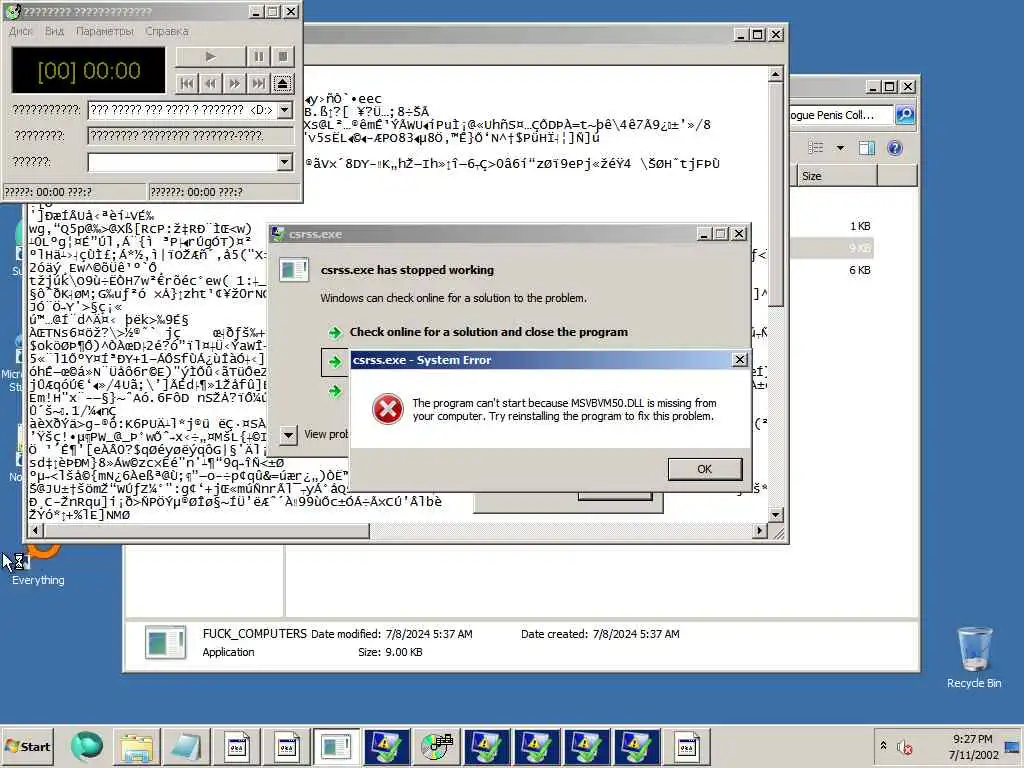Eject the disc in CD player
Viewport: 1024px width, 768px height.
click(x=282, y=83)
